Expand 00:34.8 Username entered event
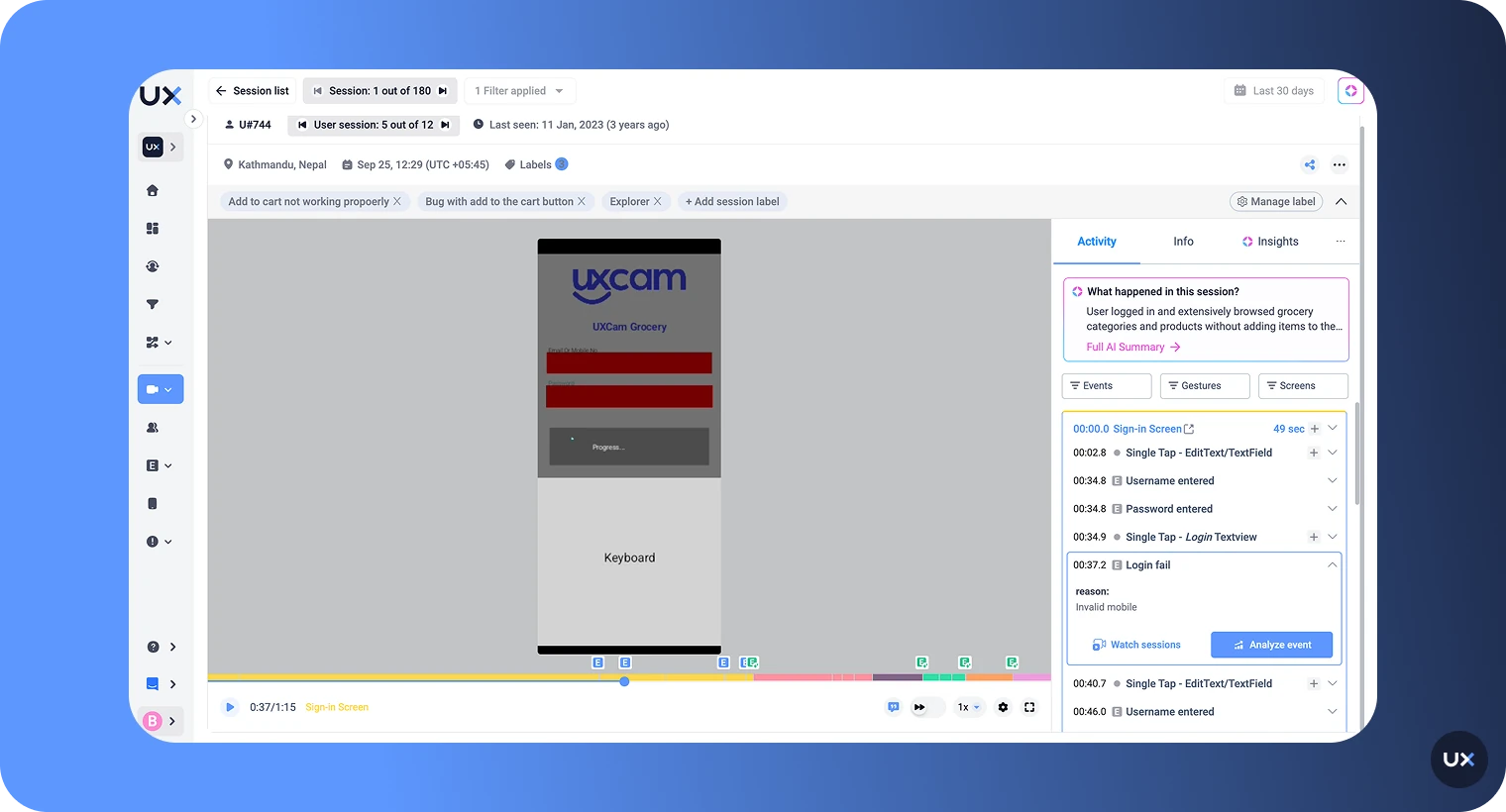Screen dimensions: 1506x812 [x=1333, y=481]
